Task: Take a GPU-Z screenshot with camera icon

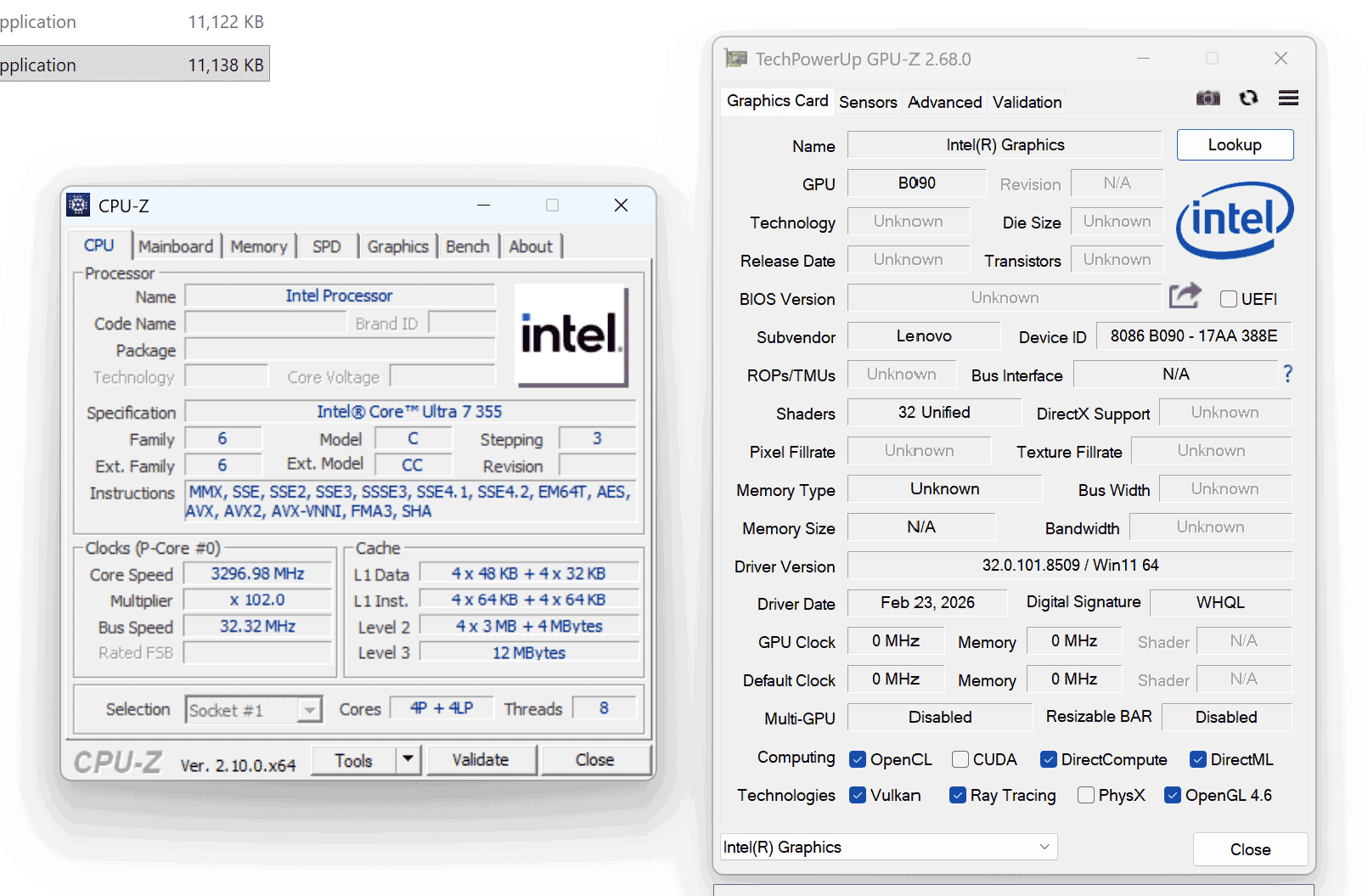Action: pyautogui.click(x=1208, y=98)
